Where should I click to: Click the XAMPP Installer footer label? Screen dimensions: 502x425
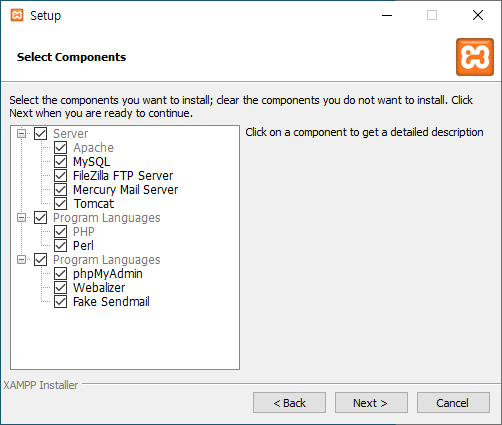[x=41, y=385]
